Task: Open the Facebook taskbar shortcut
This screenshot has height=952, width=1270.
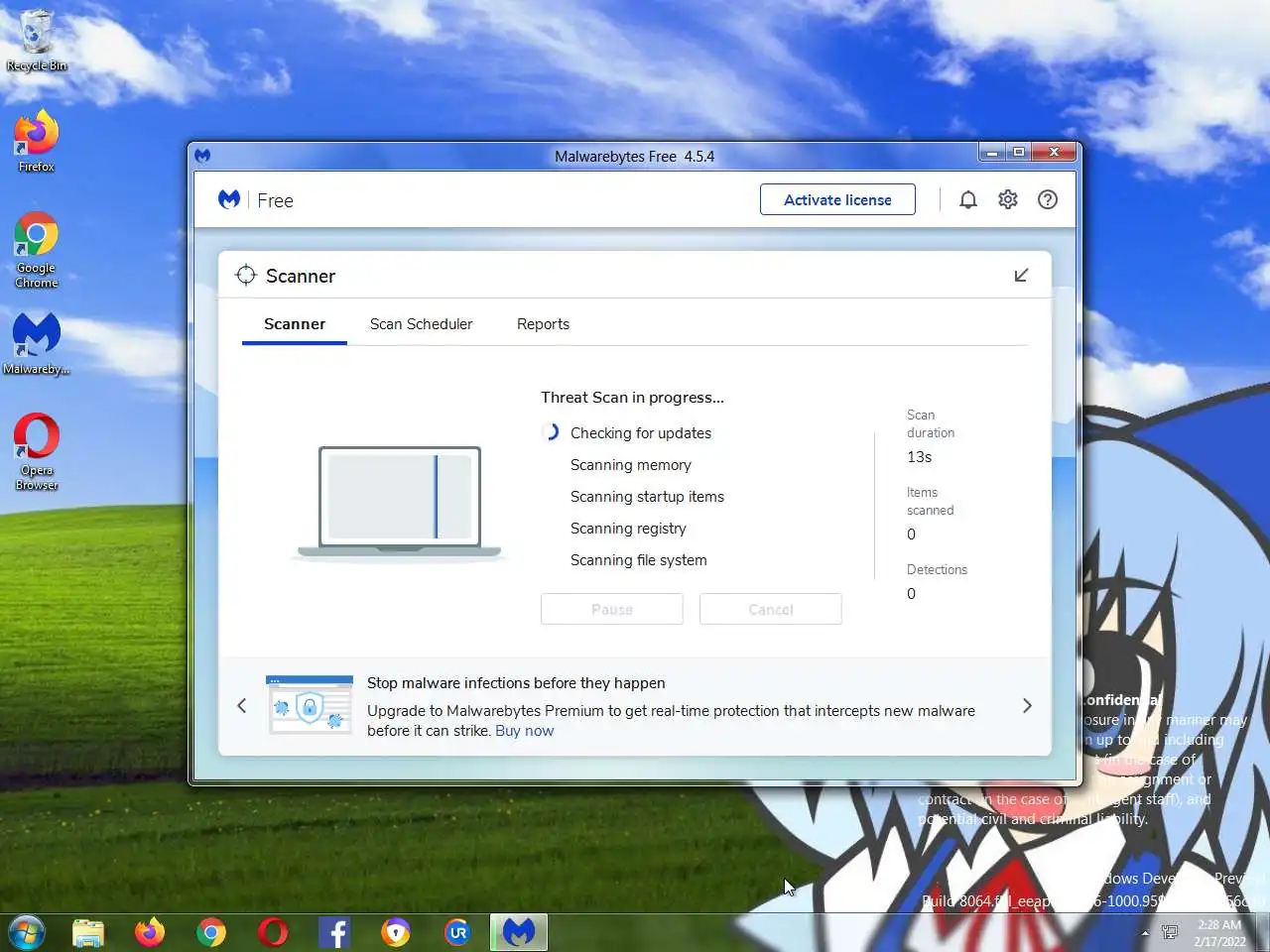Action: tap(334, 932)
